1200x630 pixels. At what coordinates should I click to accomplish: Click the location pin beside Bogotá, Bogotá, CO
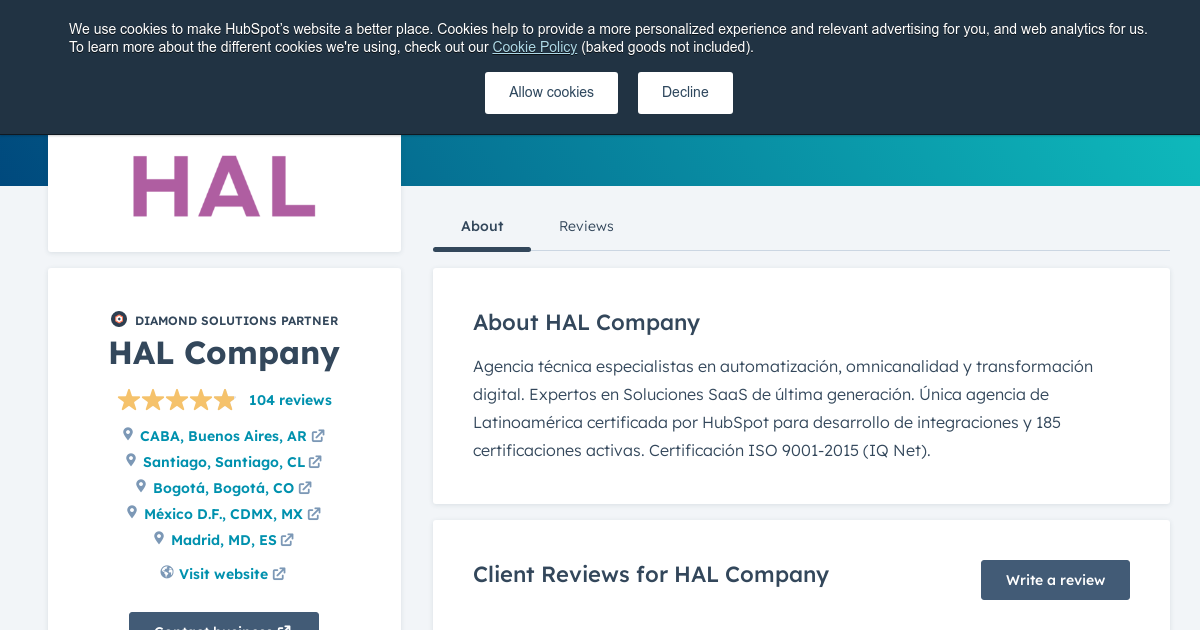pos(141,486)
